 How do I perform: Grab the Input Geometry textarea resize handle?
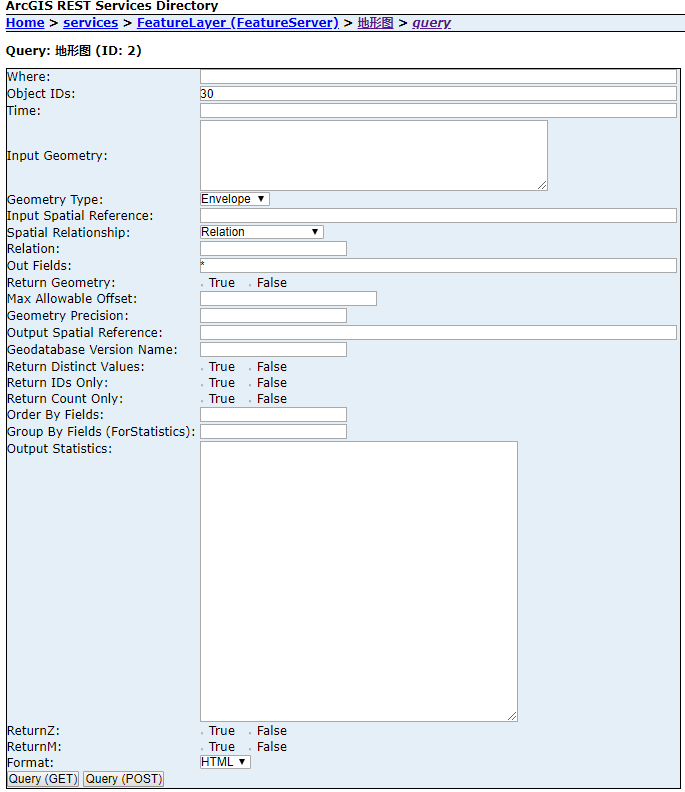click(x=542, y=185)
